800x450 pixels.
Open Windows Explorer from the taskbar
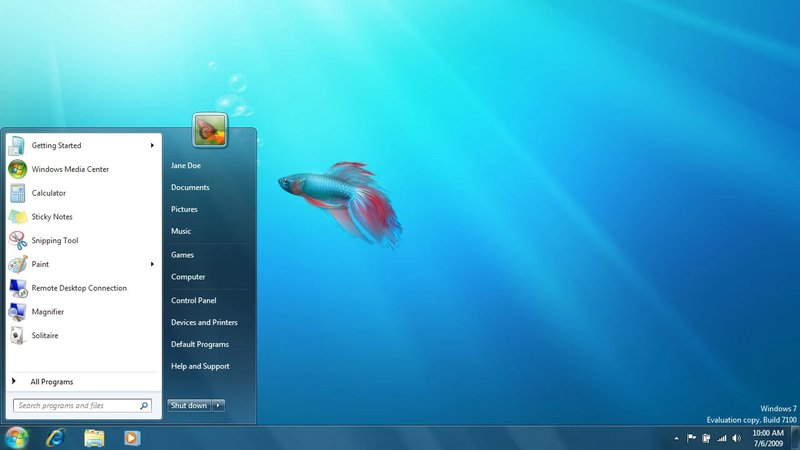pyautogui.click(x=94, y=437)
